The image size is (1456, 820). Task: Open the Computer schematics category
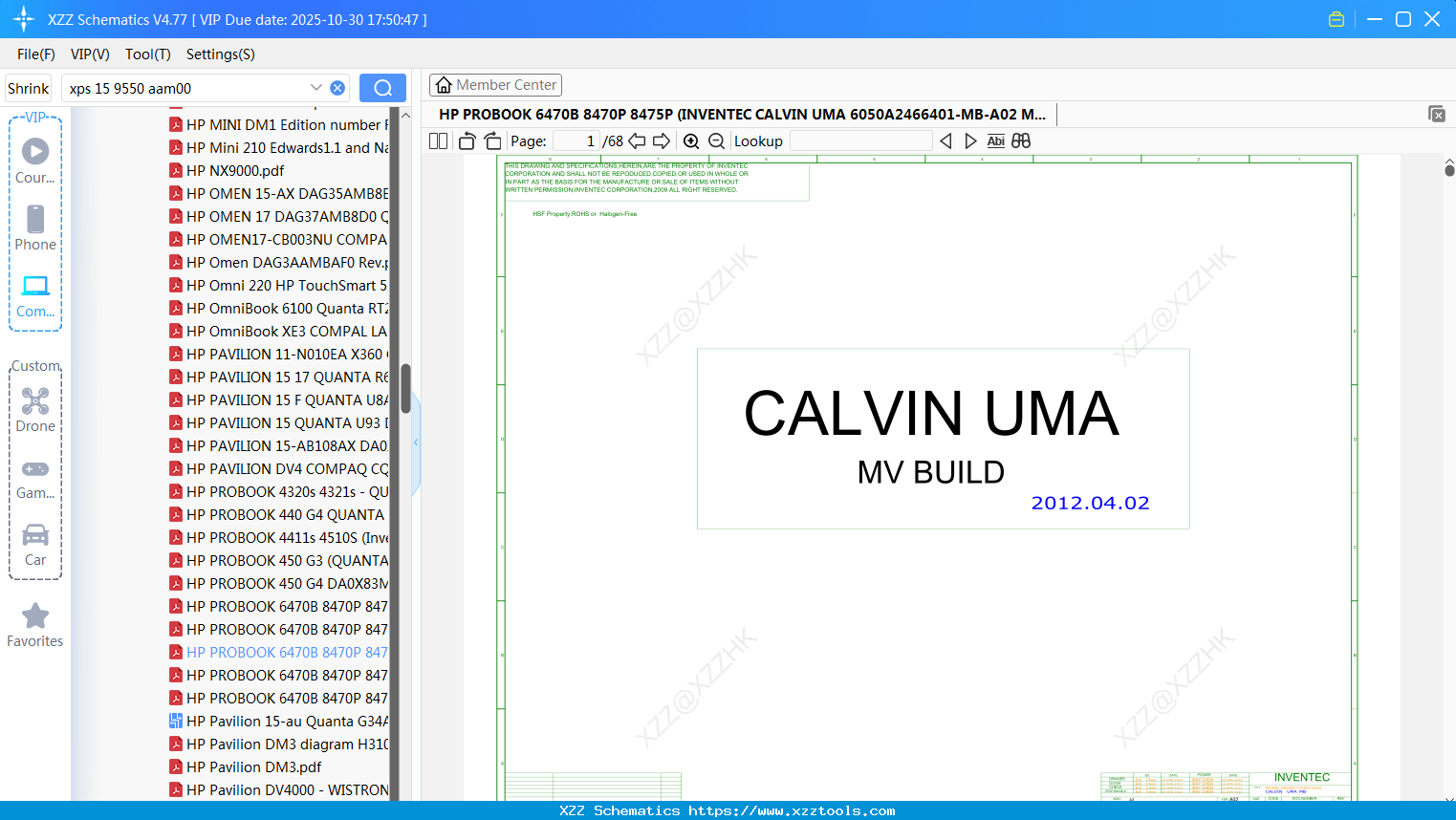coord(35,295)
